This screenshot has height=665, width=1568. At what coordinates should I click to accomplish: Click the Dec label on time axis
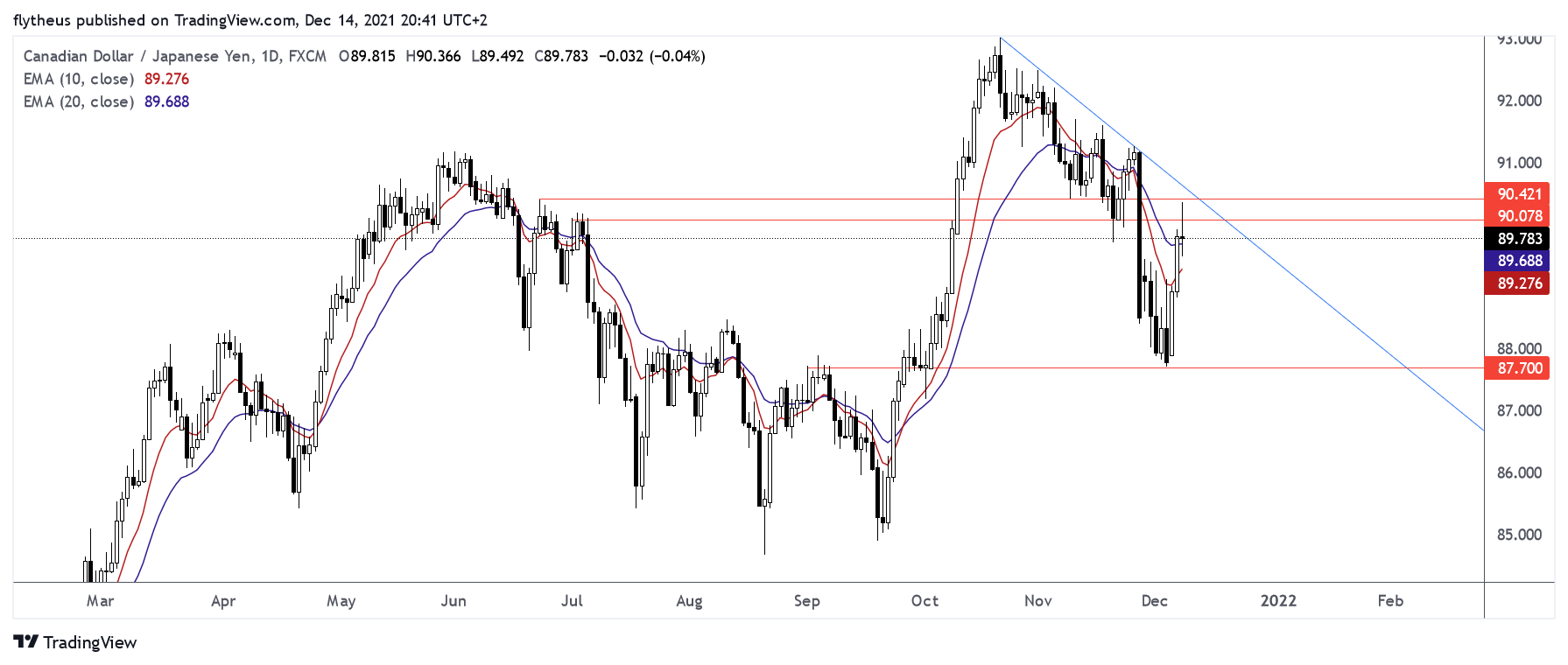click(x=1155, y=601)
